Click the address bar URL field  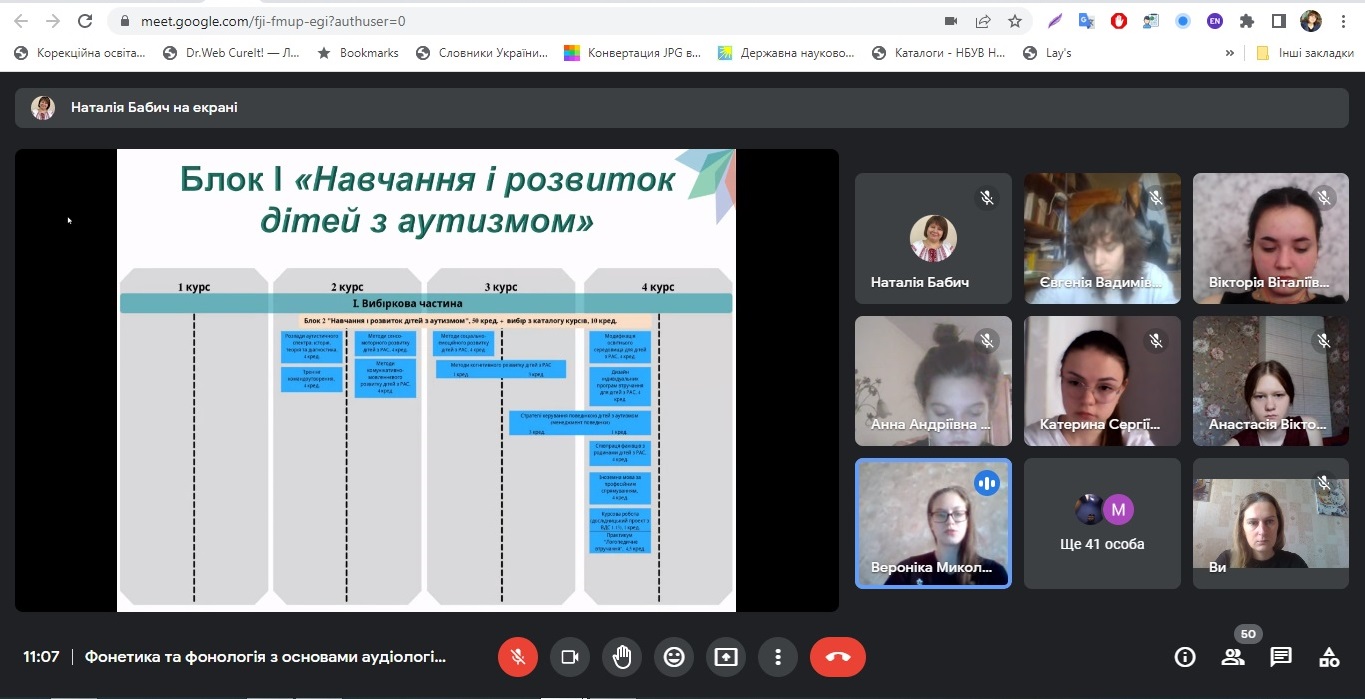click(500, 21)
